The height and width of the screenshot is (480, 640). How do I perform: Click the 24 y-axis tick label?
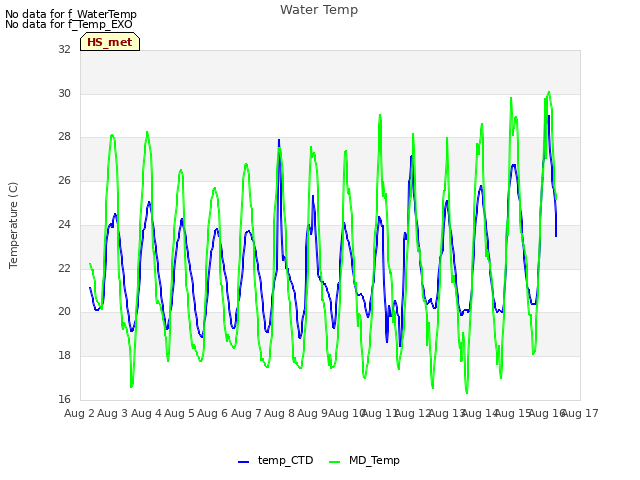[x=64, y=224]
